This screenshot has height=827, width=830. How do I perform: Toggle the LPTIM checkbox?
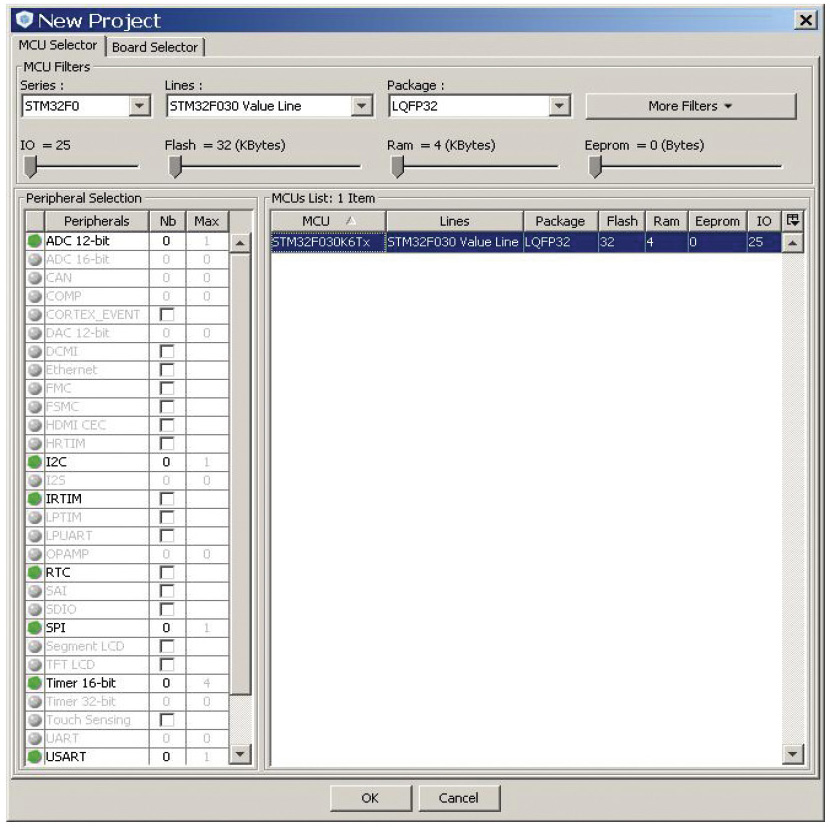coord(167,517)
